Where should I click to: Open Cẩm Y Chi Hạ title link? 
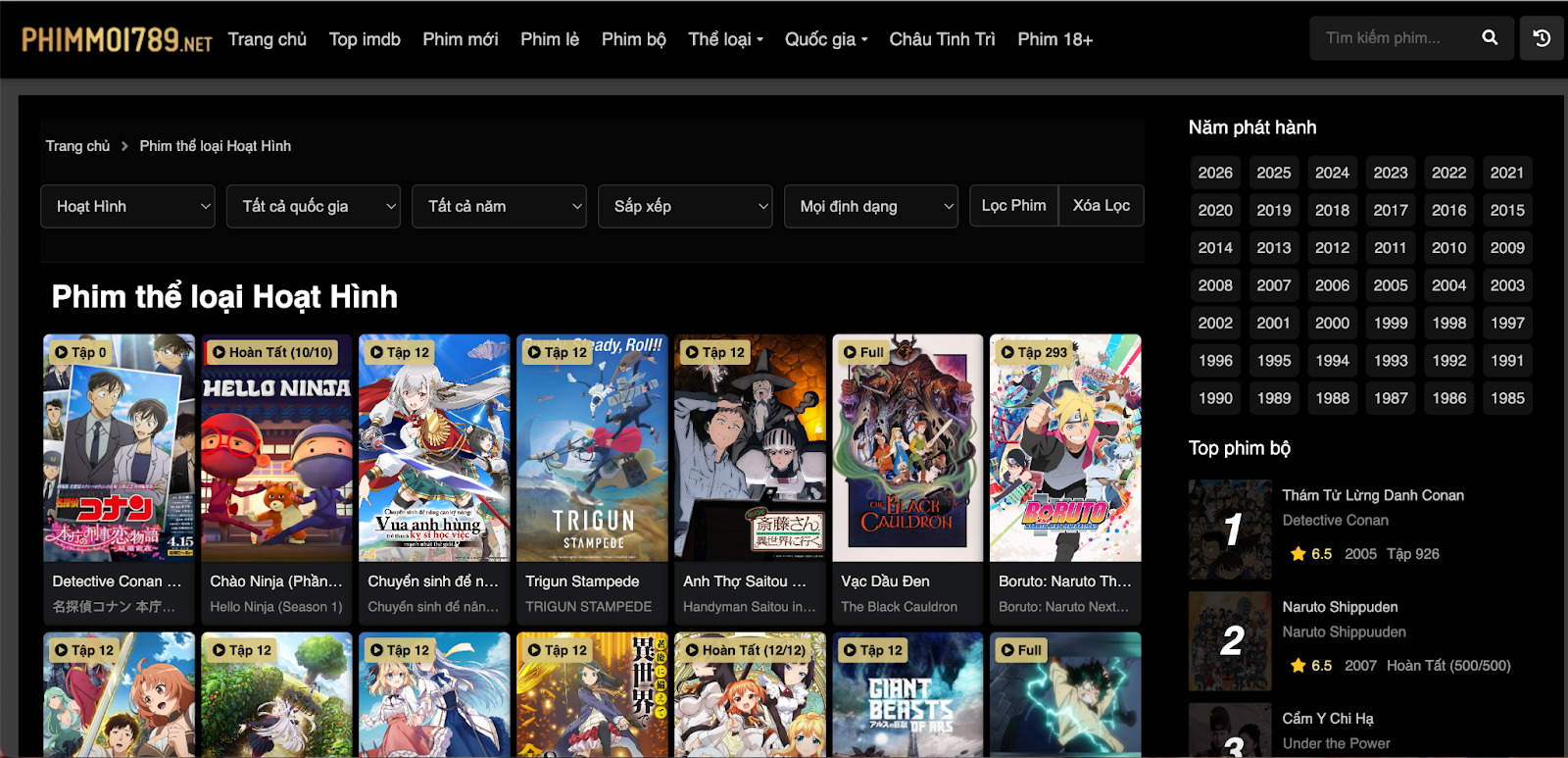[1328, 719]
